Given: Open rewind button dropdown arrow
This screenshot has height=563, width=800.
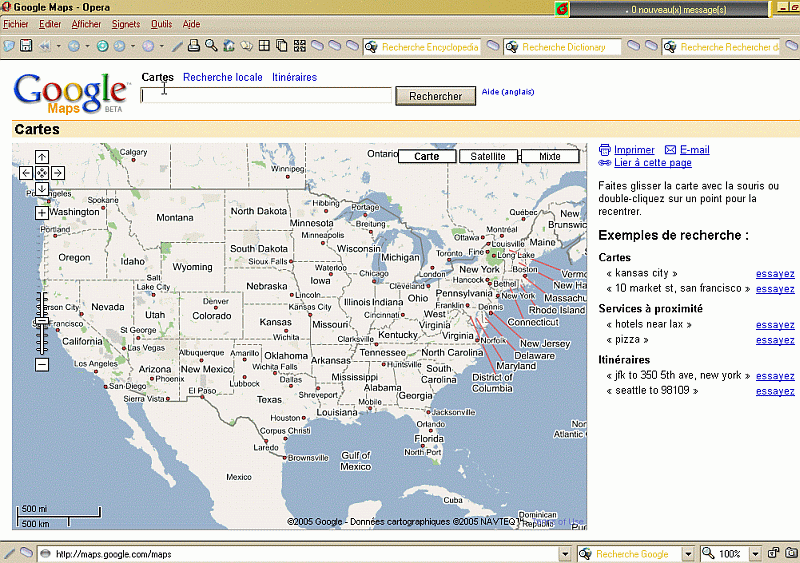Looking at the screenshot, I should [58, 46].
